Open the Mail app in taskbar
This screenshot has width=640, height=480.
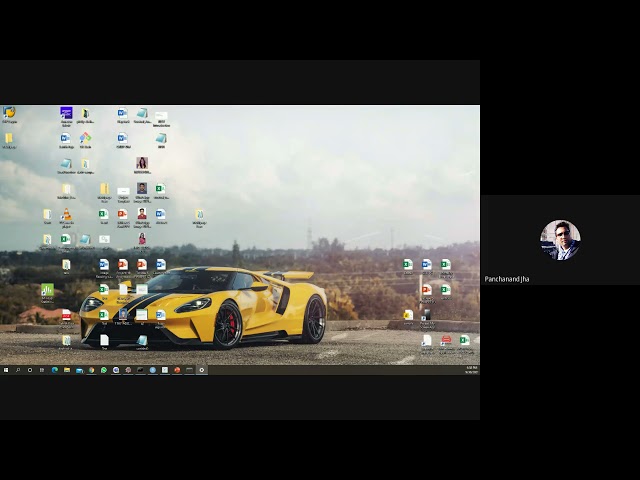[79, 370]
